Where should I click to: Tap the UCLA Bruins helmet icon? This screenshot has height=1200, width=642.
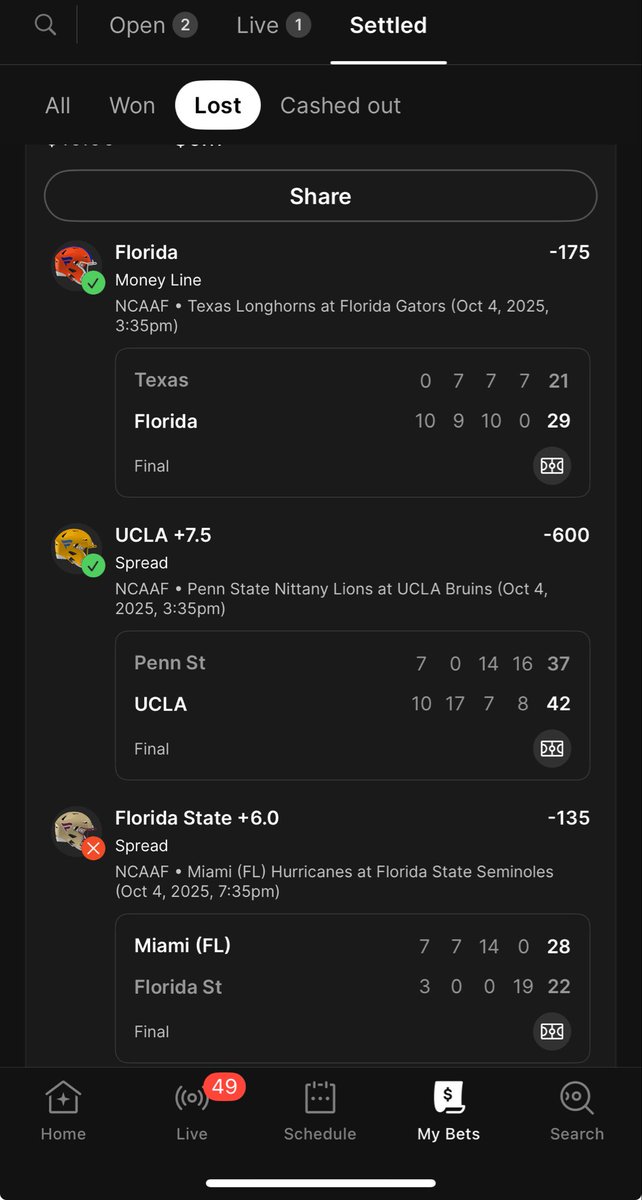point(78,549)
